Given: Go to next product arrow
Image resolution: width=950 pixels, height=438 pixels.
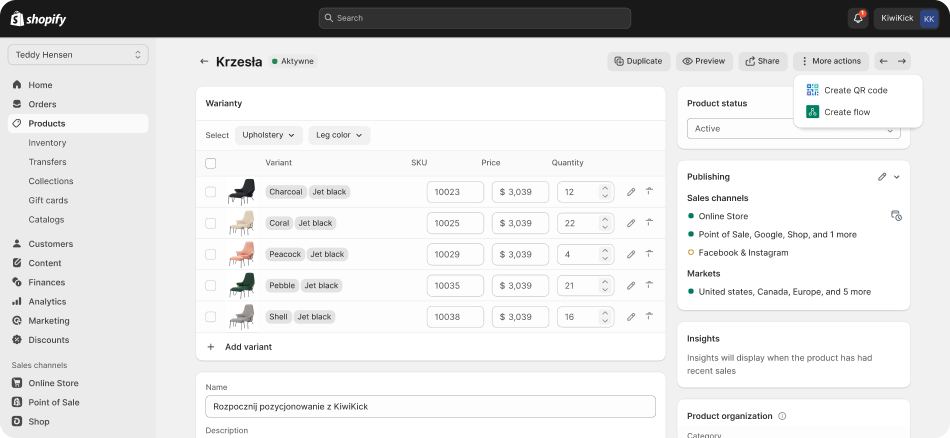Looking at the screenshot, I should pyautogui.click(x=902, y=61).
